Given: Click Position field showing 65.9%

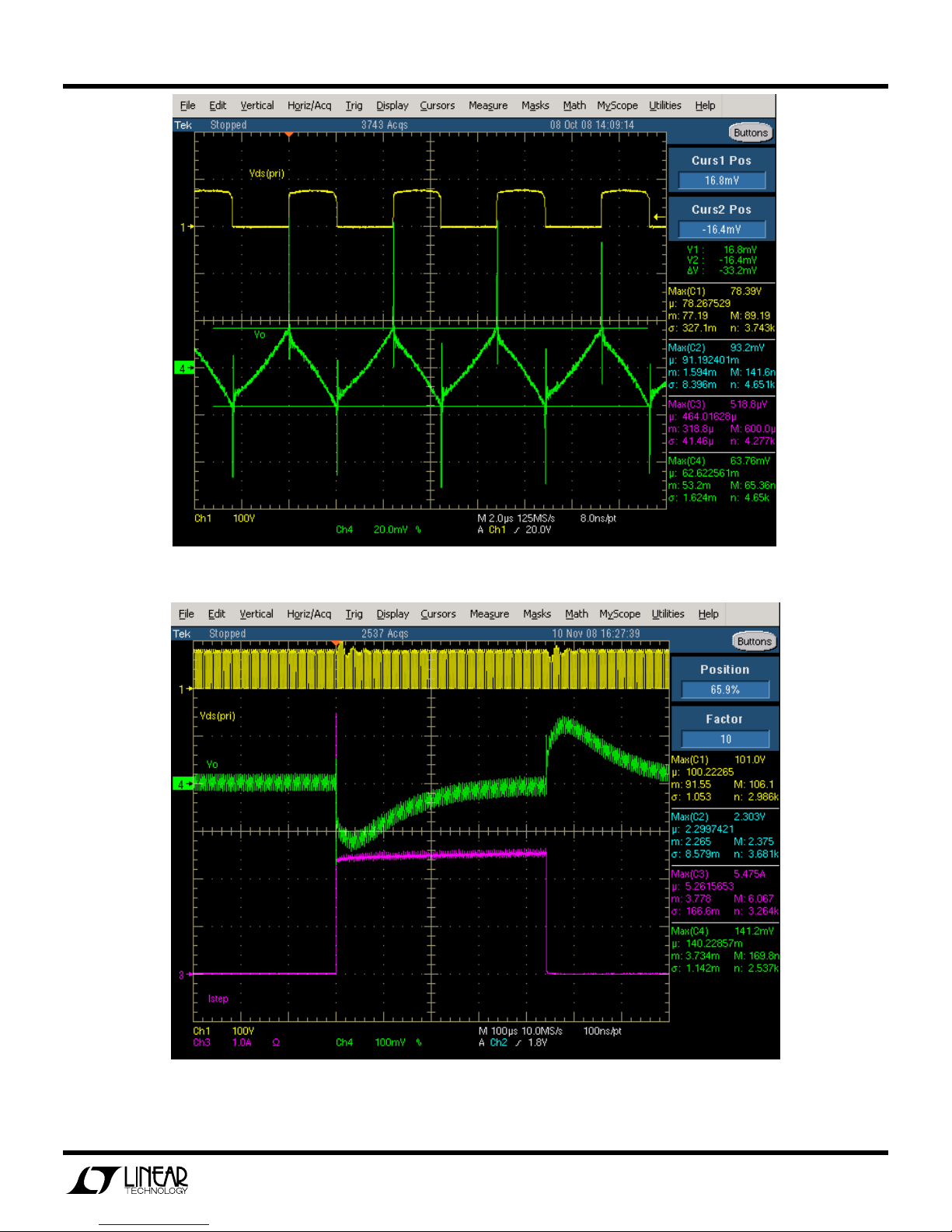Looking at the screenshot, I should (x=725, y=689).
